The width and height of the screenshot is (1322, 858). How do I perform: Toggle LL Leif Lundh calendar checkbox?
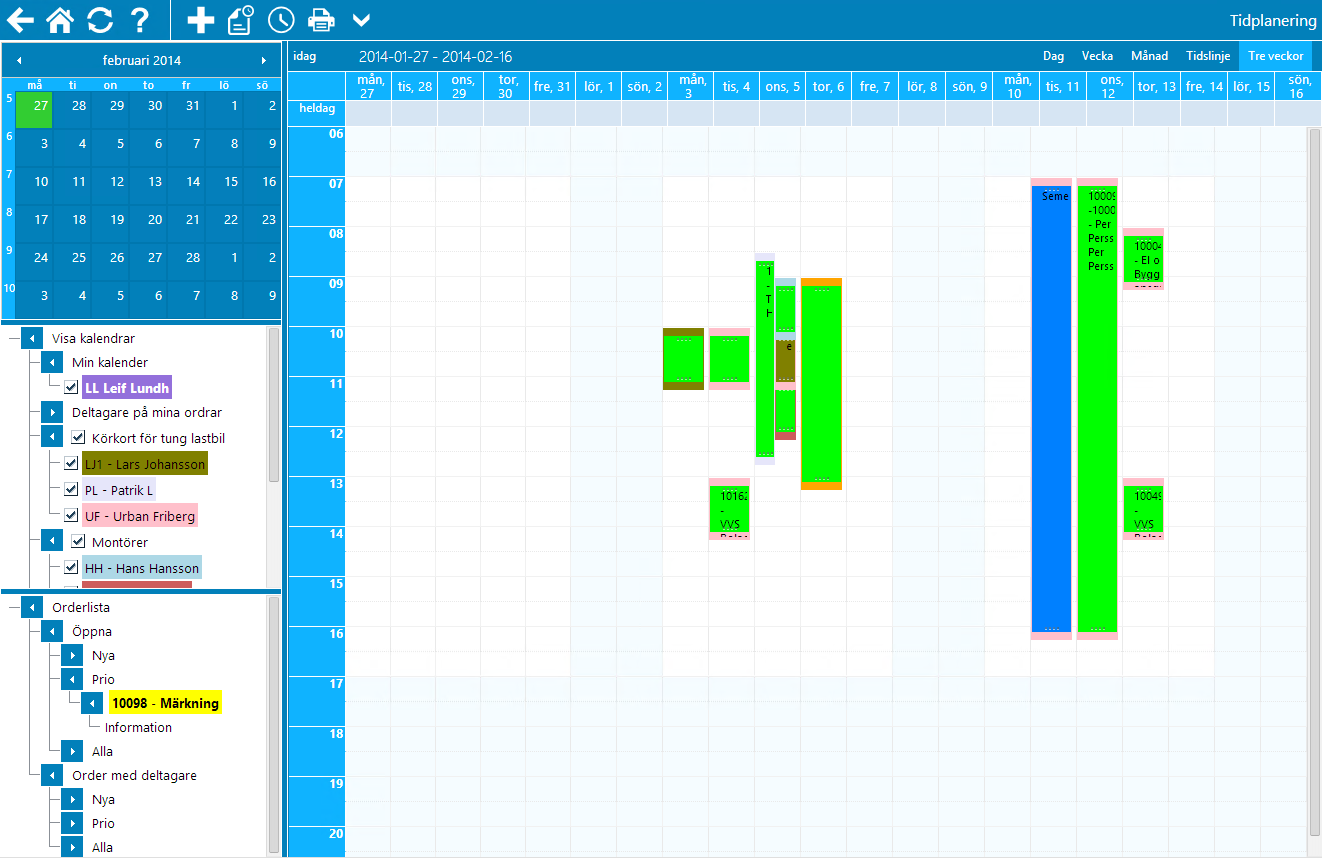pyautogui.click(x=71, y=387)
